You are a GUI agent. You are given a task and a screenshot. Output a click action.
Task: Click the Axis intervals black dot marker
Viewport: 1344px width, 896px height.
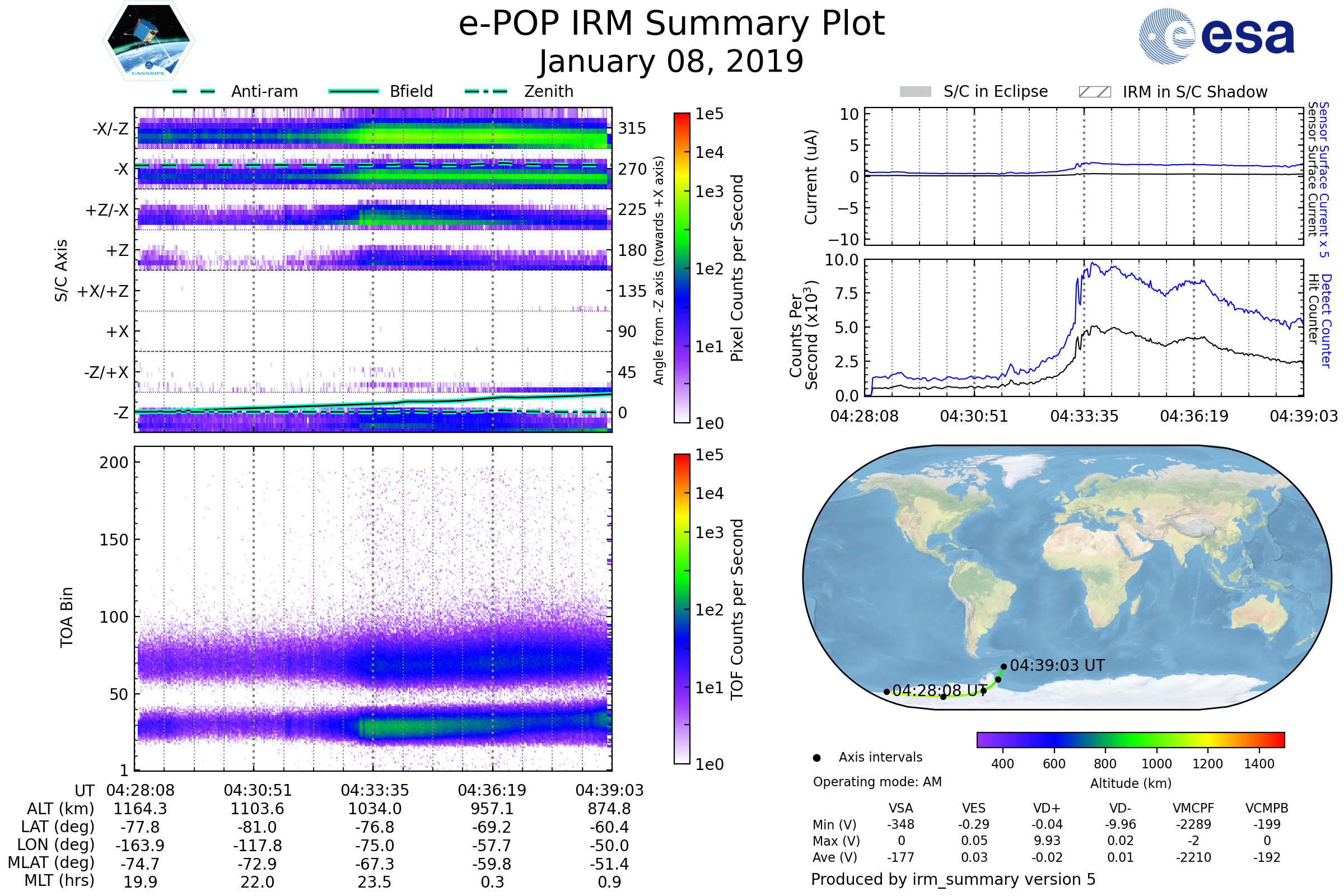pos(816,758)
